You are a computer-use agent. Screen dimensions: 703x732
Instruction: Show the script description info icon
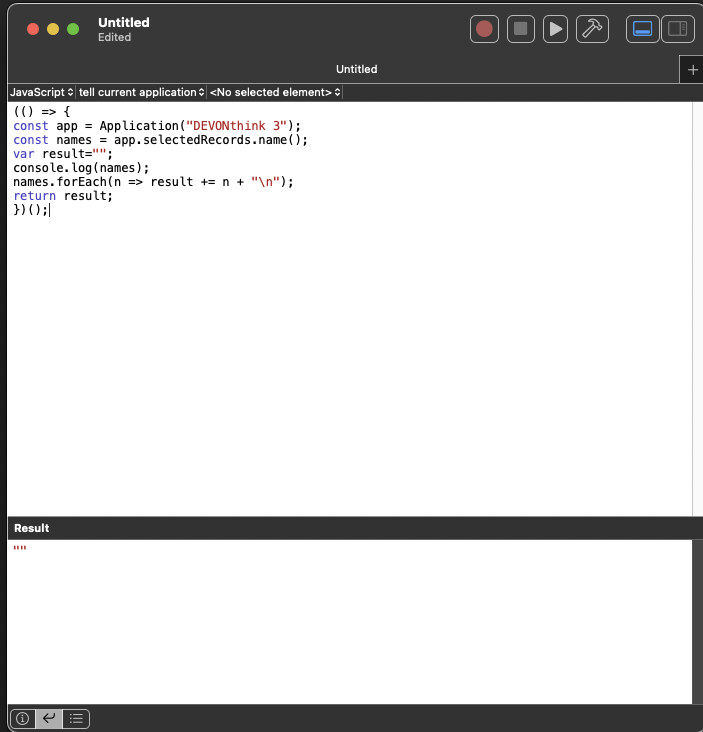(x=22, y=718)
